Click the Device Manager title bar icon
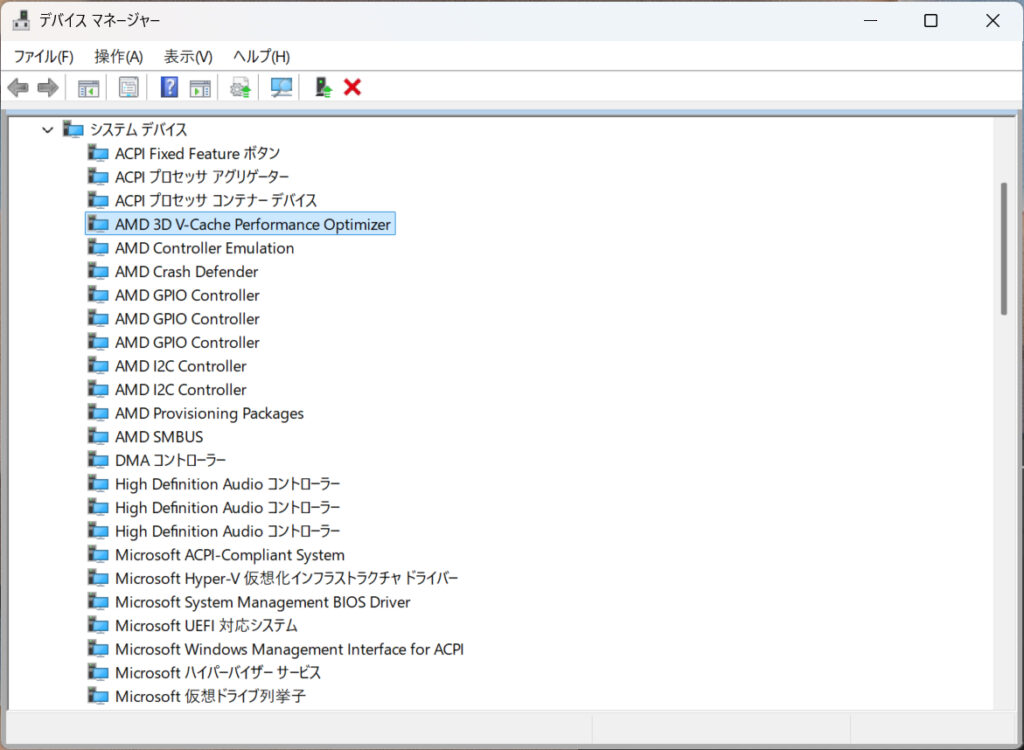The image size is (1024, 750). (21, 21)
